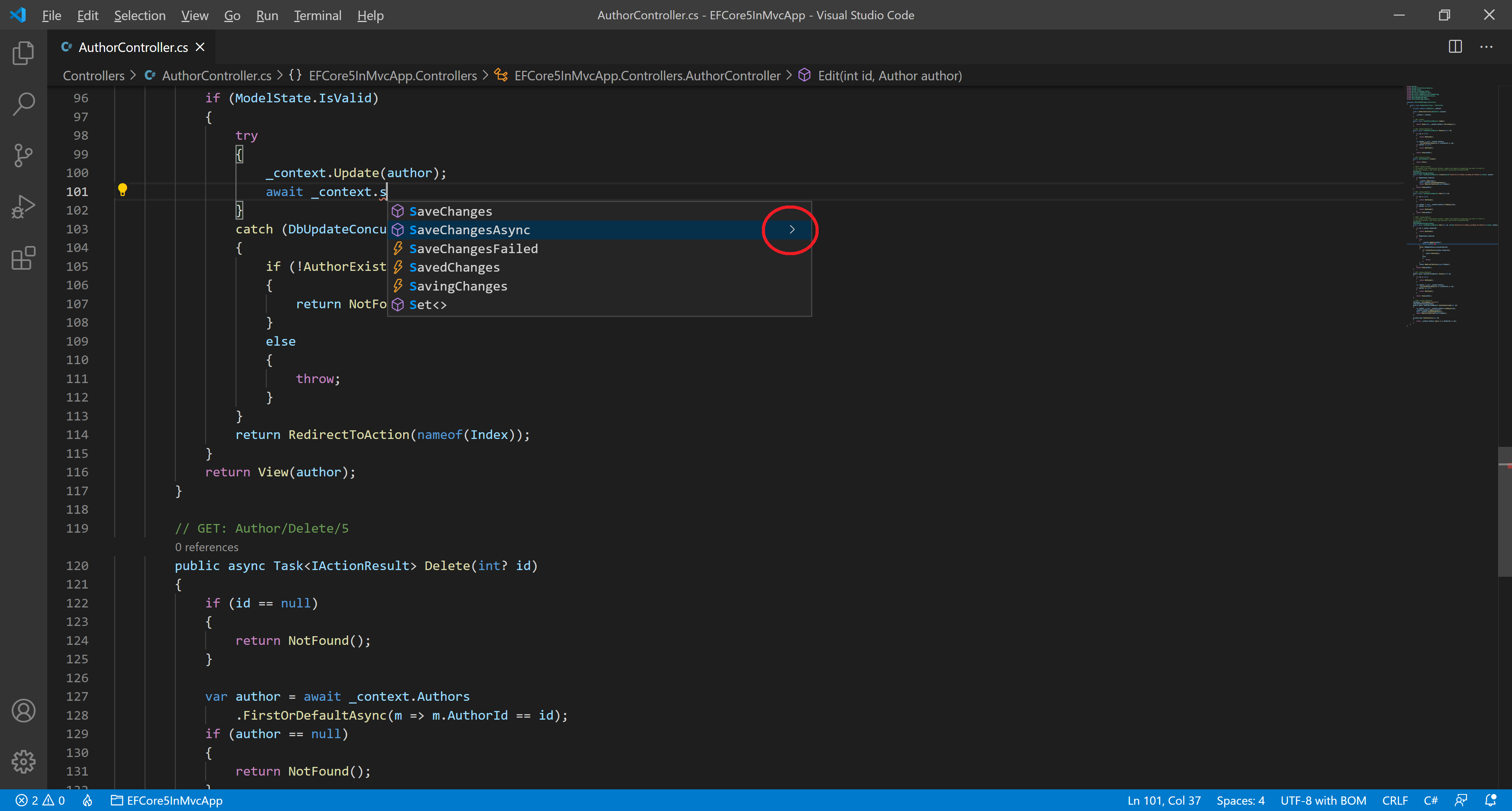Open the Extensions view

point(24,258)
